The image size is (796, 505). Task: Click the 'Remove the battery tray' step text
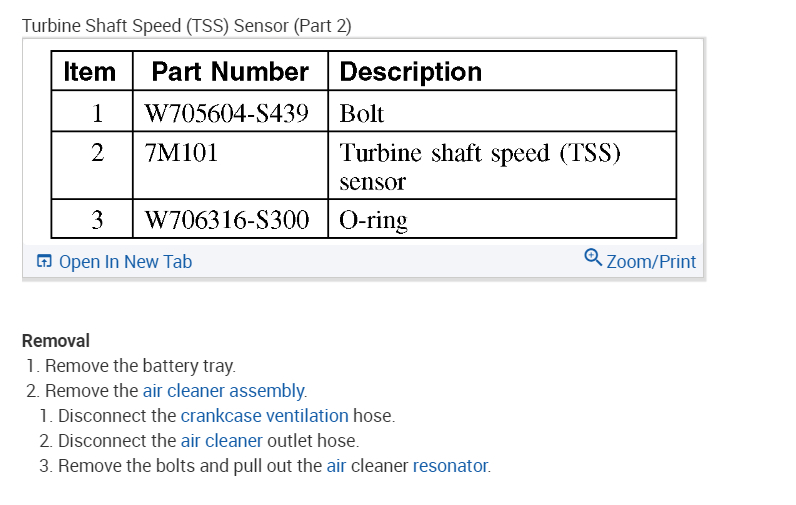pos(140,366)
